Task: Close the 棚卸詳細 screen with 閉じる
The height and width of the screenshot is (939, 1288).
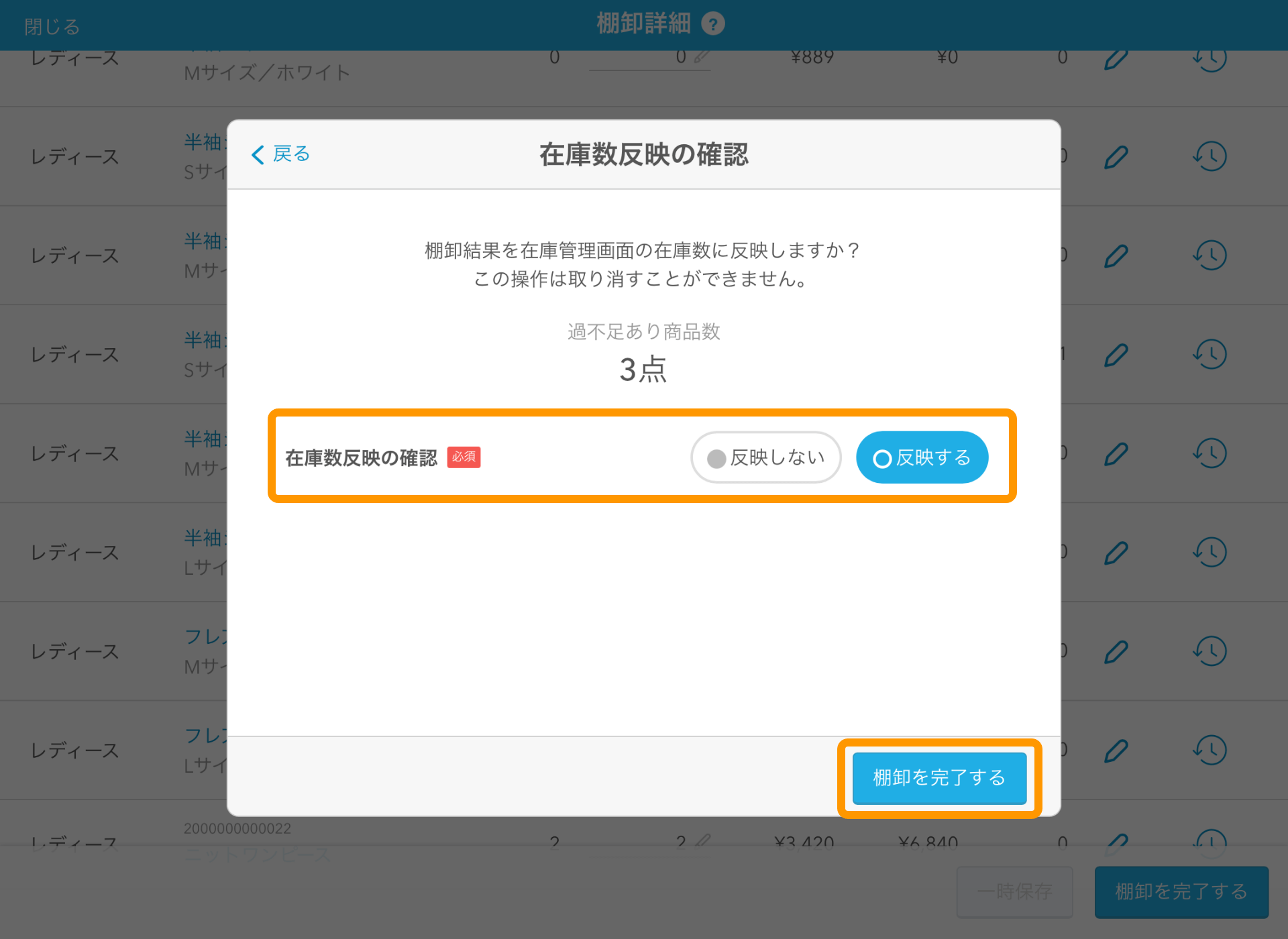Action: point(52,27)
